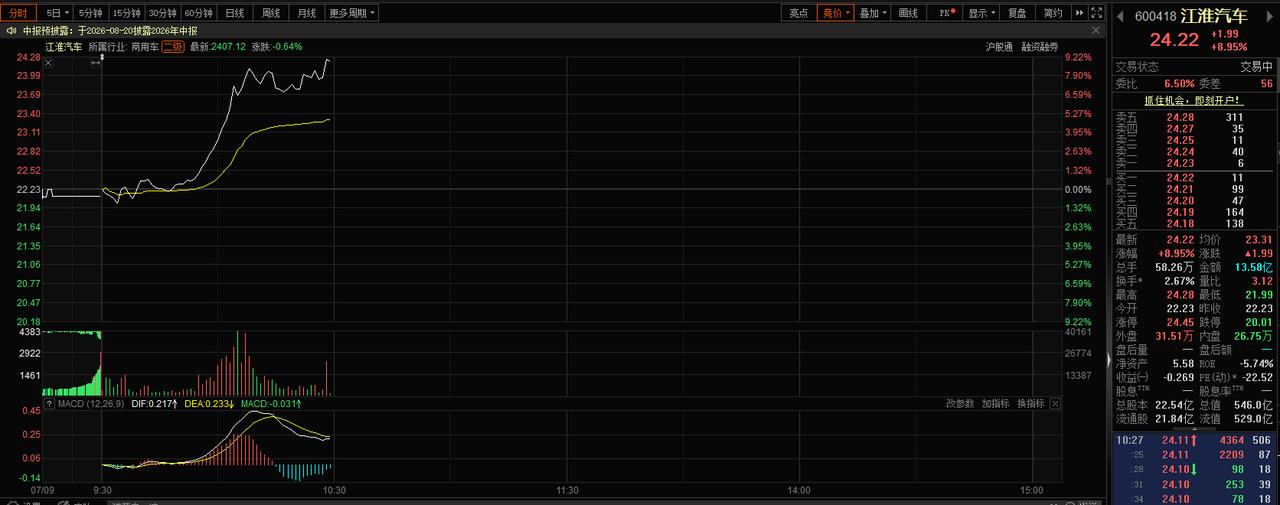
Task: Click the 抓住机会，即刻开户 link
Action: [1194, 100]
